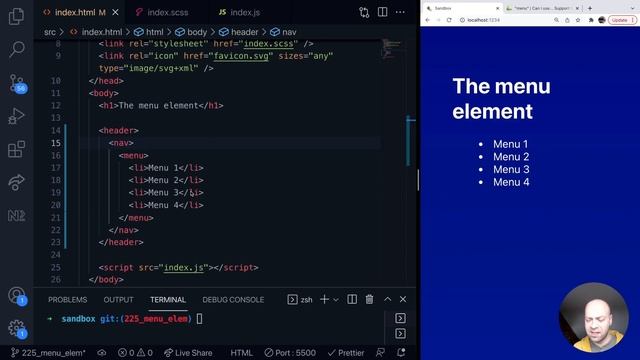The width and height of the screenshot is (640, 360).
Task: Start Live Share from status bar
Action: click(188, 353)
